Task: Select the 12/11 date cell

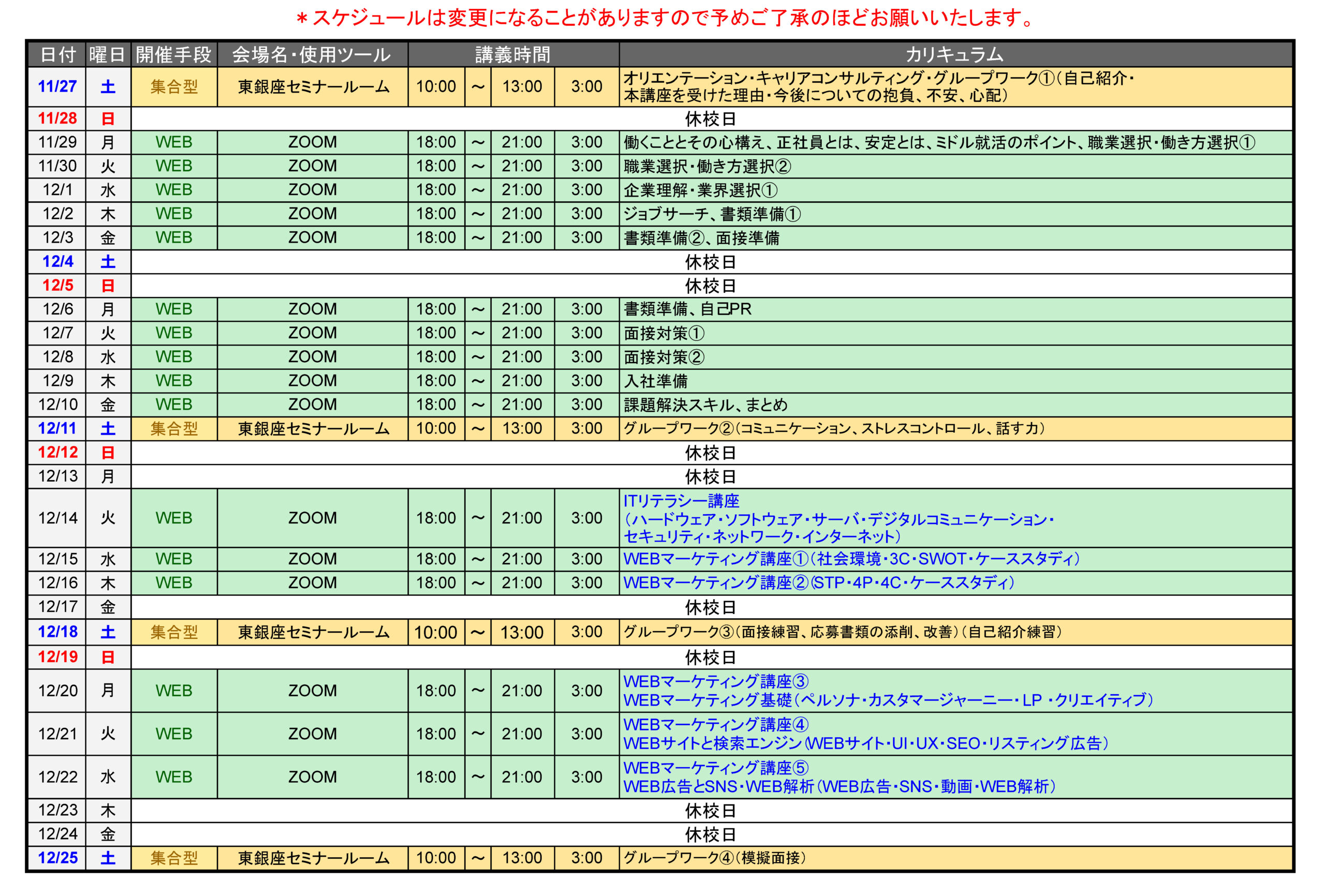Action: point(57,429)
